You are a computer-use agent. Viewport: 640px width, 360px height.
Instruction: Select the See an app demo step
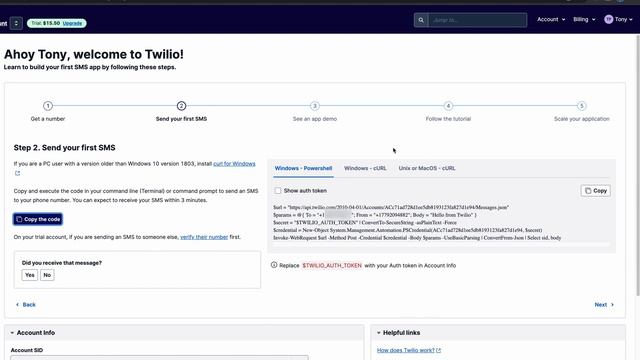click(x=315, y=119)
